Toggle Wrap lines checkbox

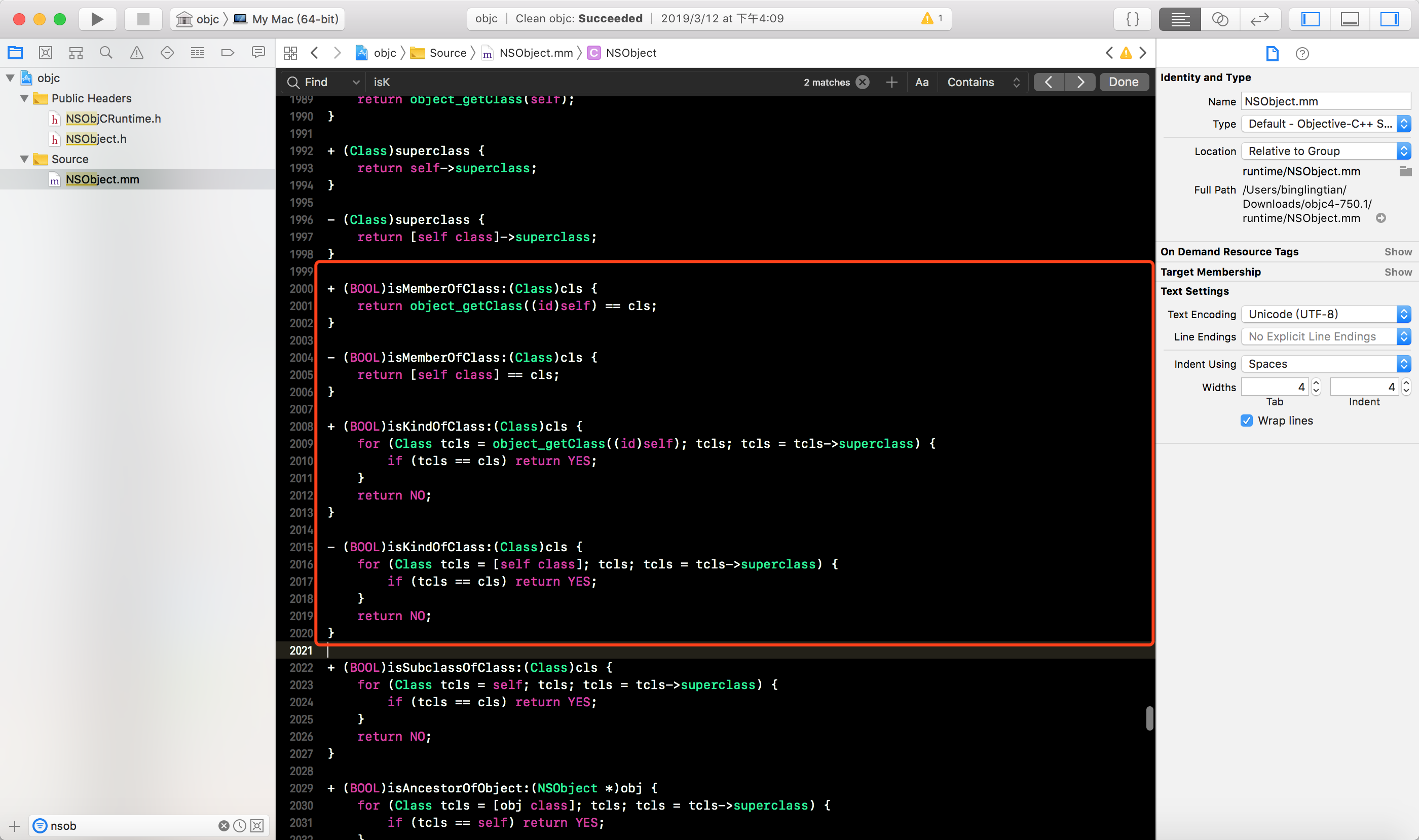[1246, 421]
